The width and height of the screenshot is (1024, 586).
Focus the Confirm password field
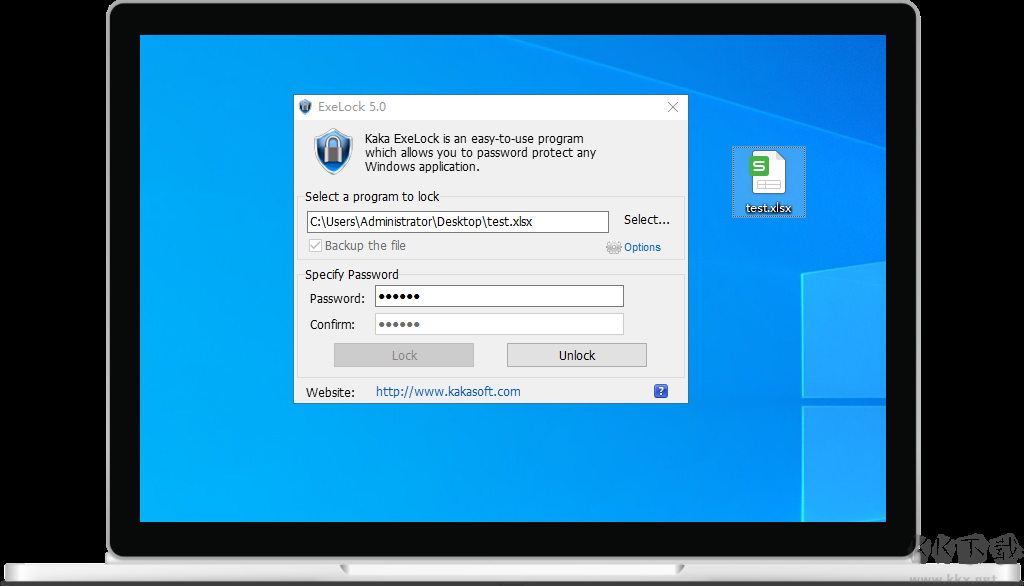(499, 324)
